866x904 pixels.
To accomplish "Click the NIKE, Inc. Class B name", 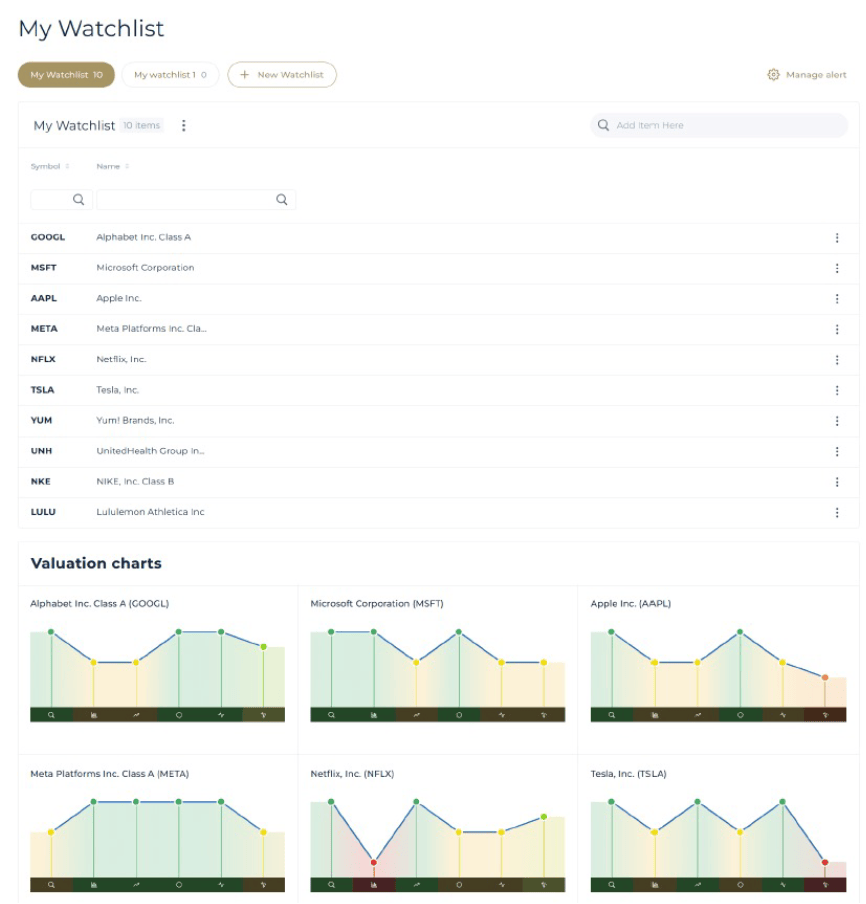I will pyautogui.click(x=135, y=481).
